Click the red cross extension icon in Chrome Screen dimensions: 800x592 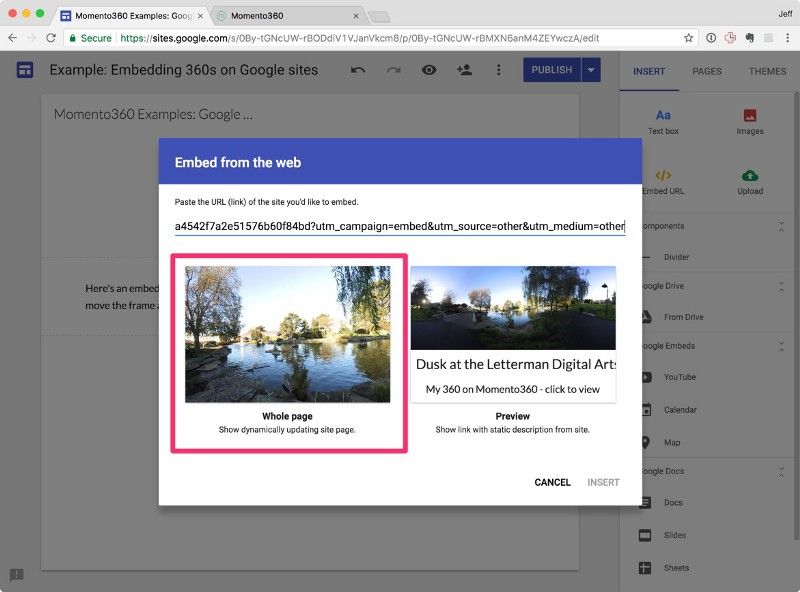730,38
